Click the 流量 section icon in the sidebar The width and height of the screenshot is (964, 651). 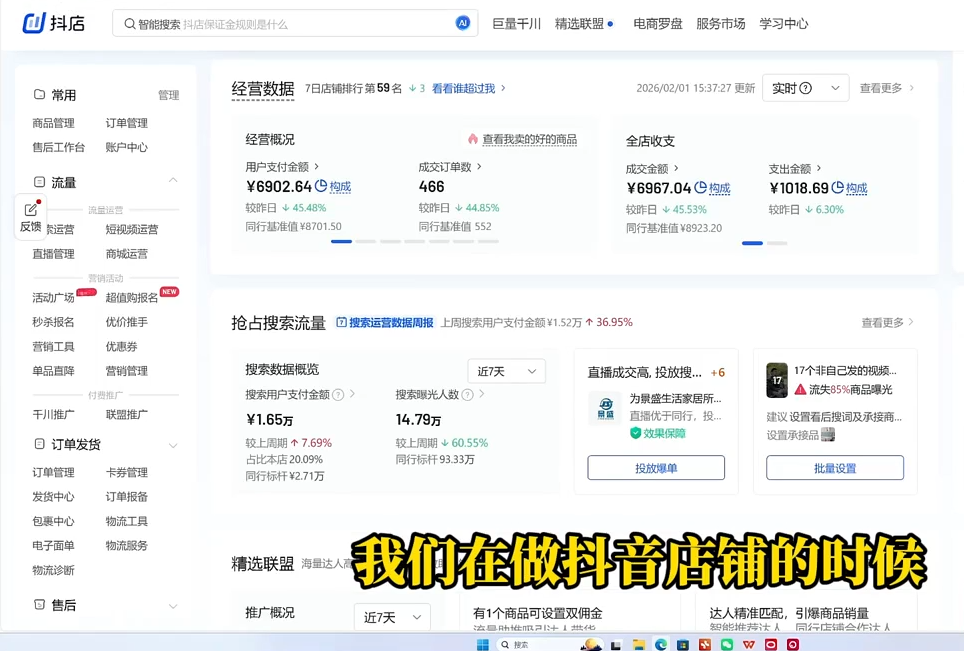41,183
